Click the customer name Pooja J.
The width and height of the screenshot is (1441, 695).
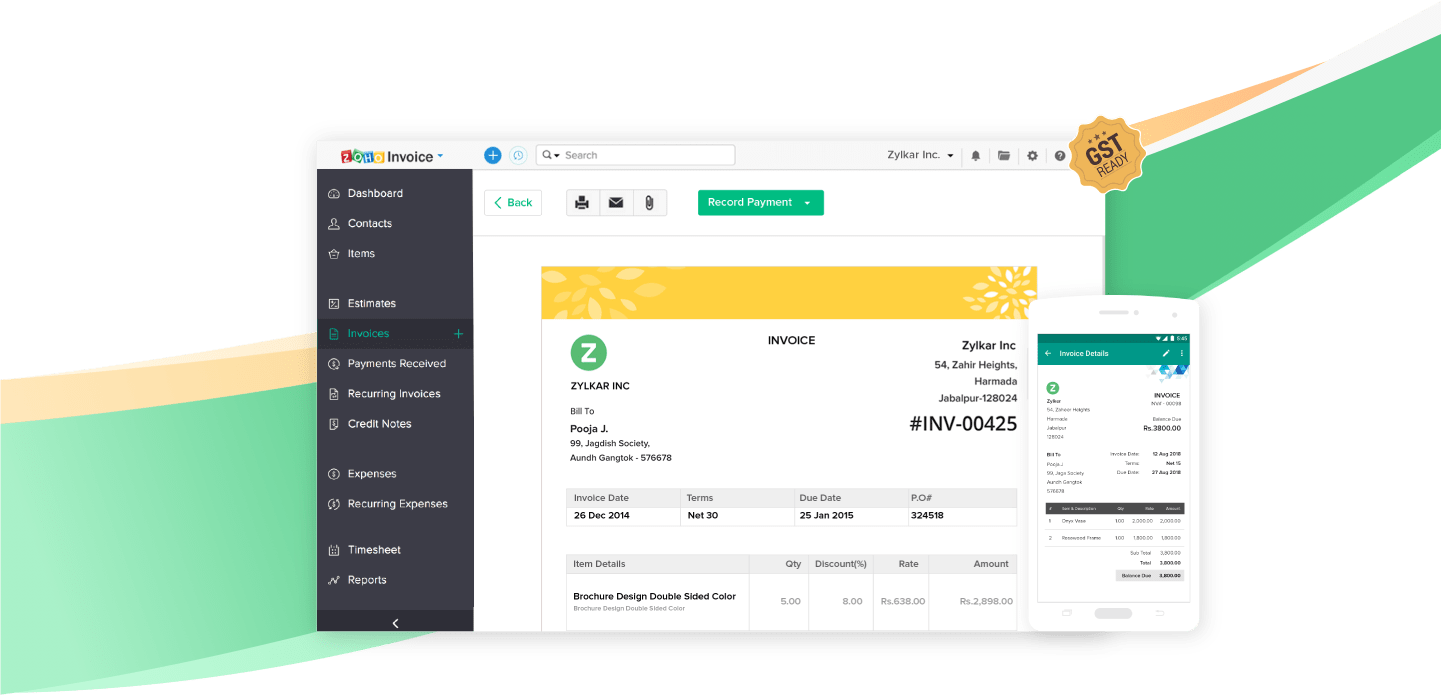[589, 429]
